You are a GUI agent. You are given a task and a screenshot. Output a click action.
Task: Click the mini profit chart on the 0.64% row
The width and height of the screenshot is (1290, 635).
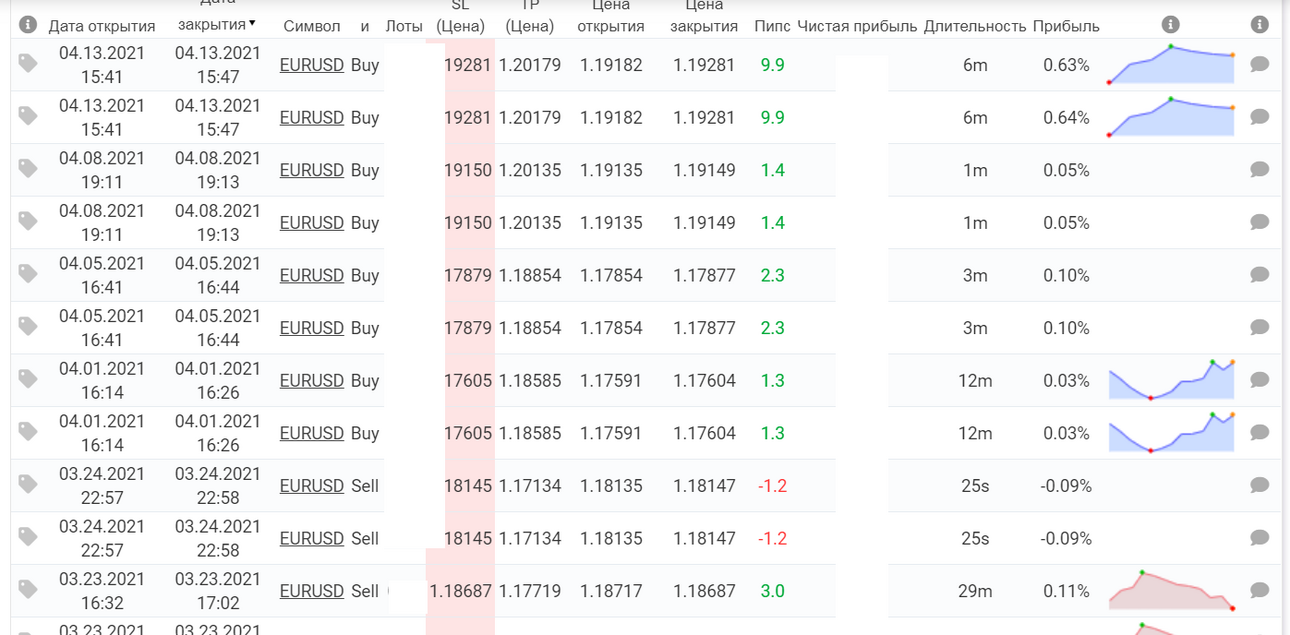(x=1171, y=116)
